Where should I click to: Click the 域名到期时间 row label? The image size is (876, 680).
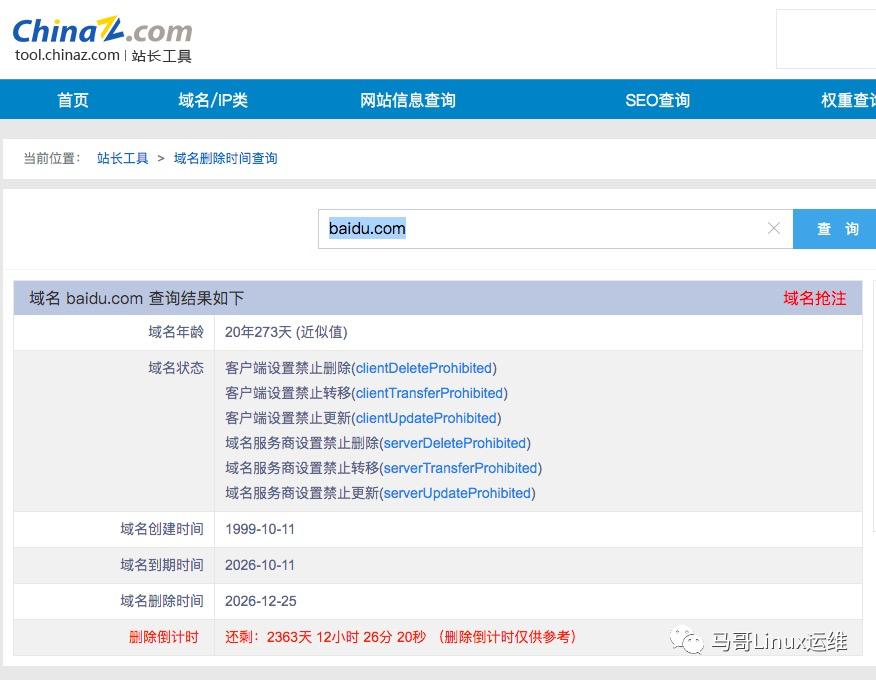162,565
